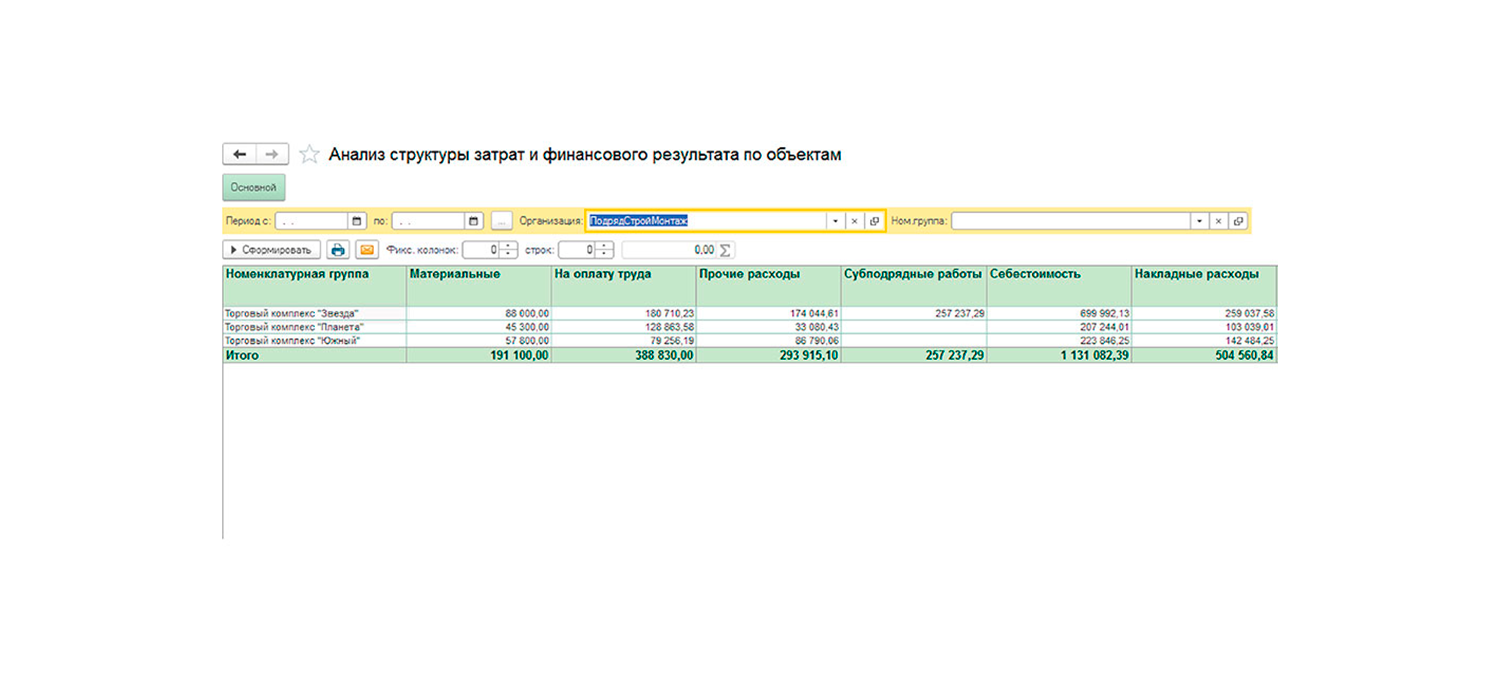1500x675 pixels.
Task: Click into the empty Ном.группа field
Action: tap(1071, 221)
